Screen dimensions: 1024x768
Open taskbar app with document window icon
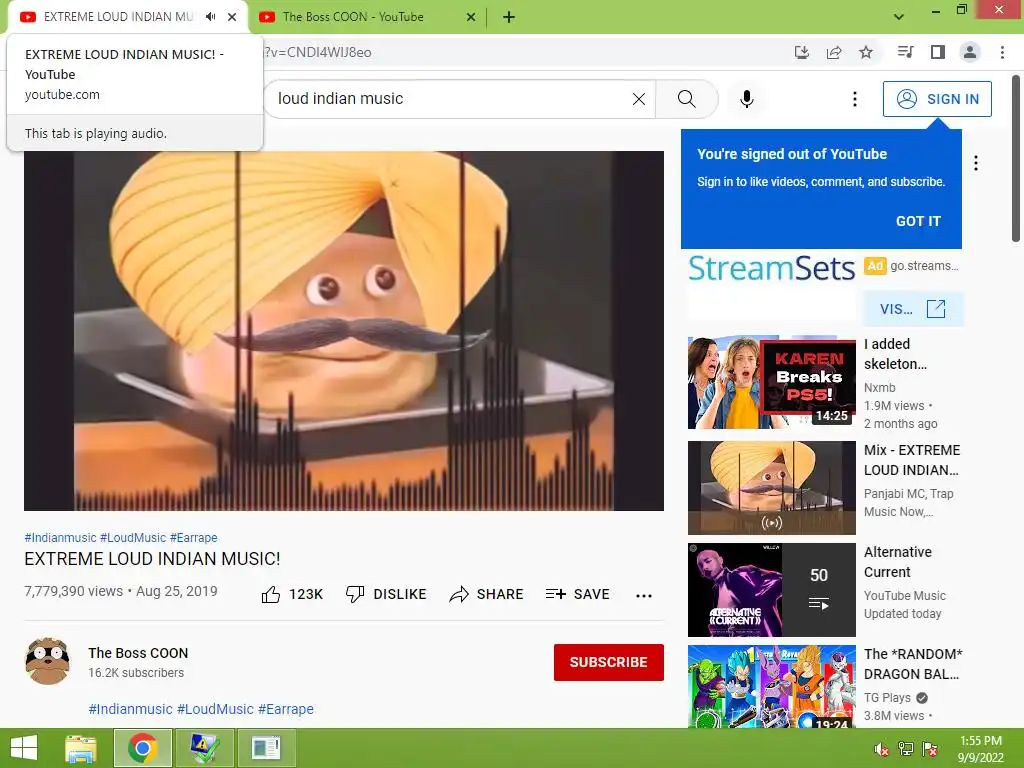pos(266,748)
